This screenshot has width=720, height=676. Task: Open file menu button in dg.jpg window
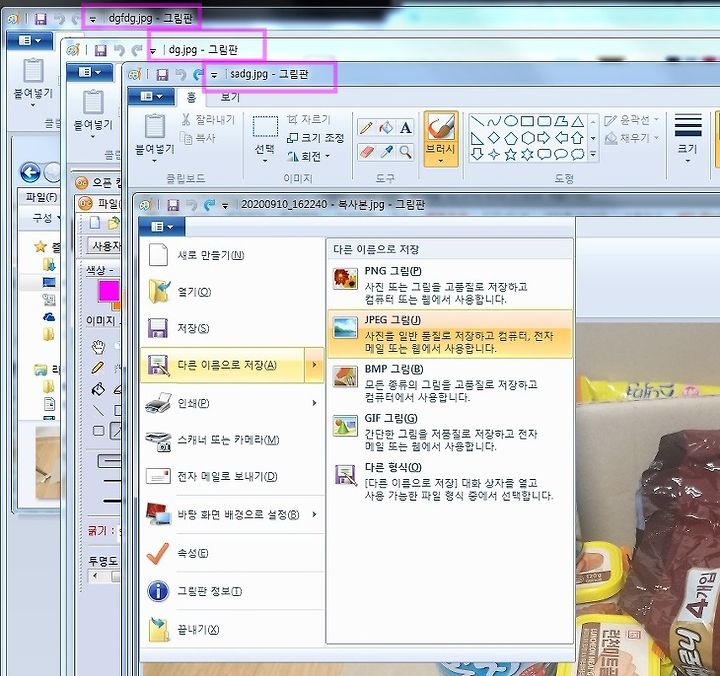90,73
